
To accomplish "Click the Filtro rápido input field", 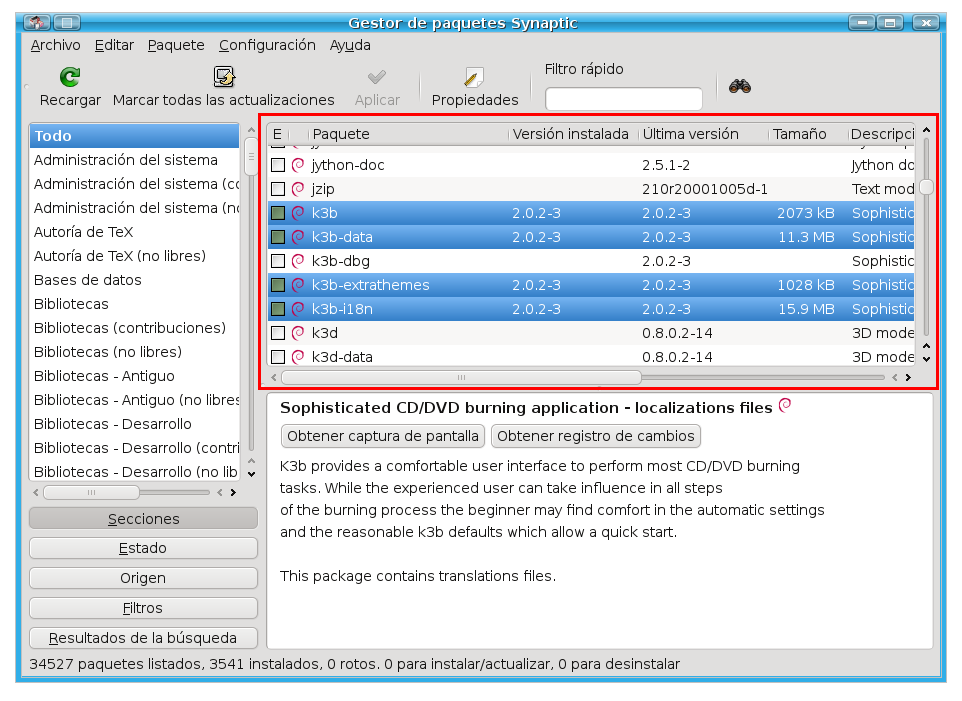I will [623, 99].
